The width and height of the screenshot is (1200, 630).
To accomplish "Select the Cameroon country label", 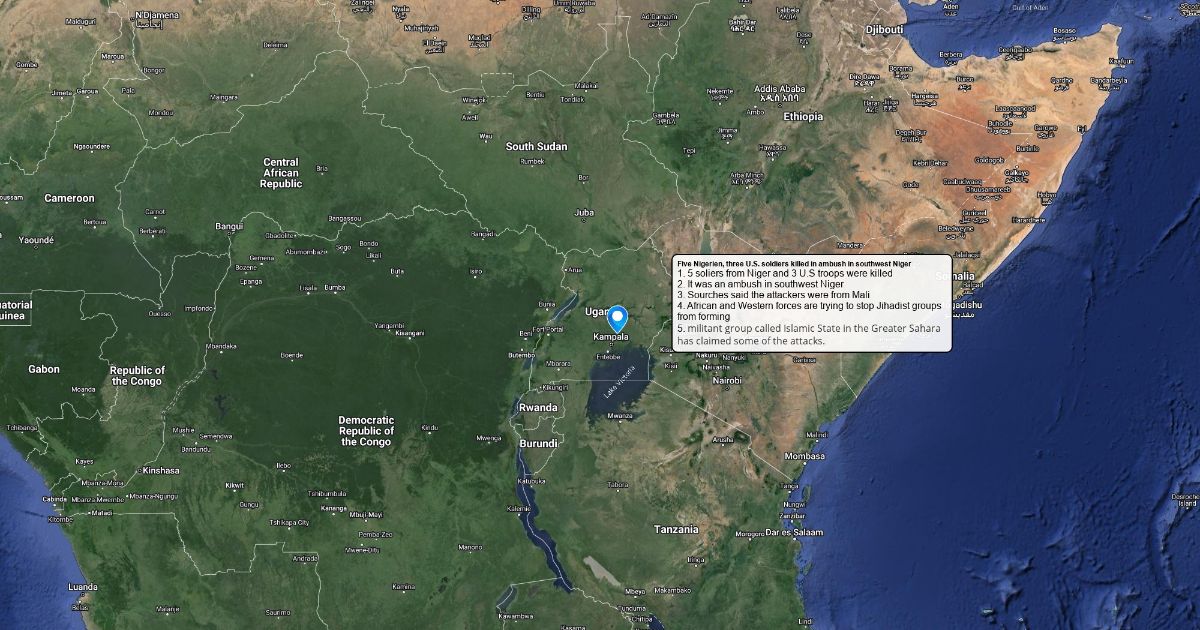I will point(69,199).
